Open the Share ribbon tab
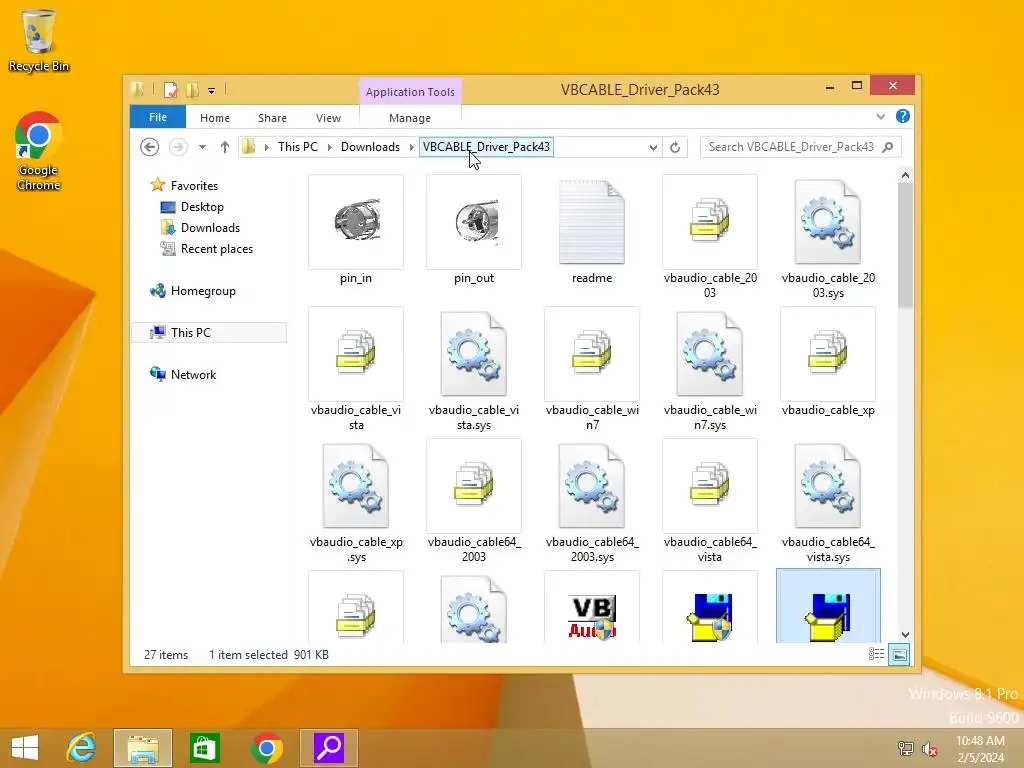The image size is (1024, 768). (x=272, y=118)
